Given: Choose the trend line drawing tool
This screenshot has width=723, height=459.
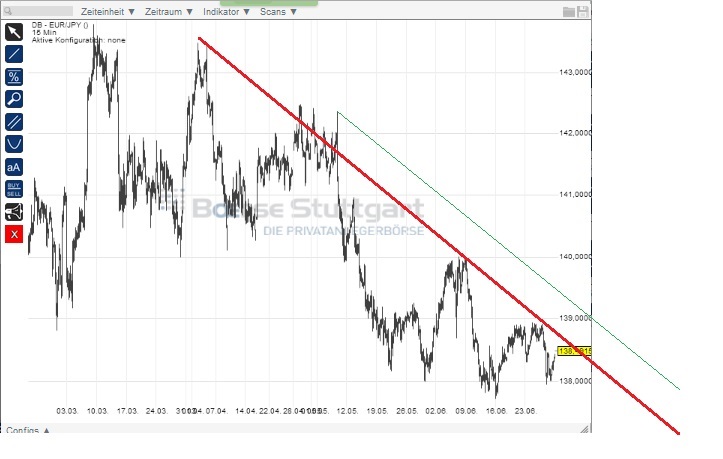Looking at the screenshot, I should [x=14, y=54].
